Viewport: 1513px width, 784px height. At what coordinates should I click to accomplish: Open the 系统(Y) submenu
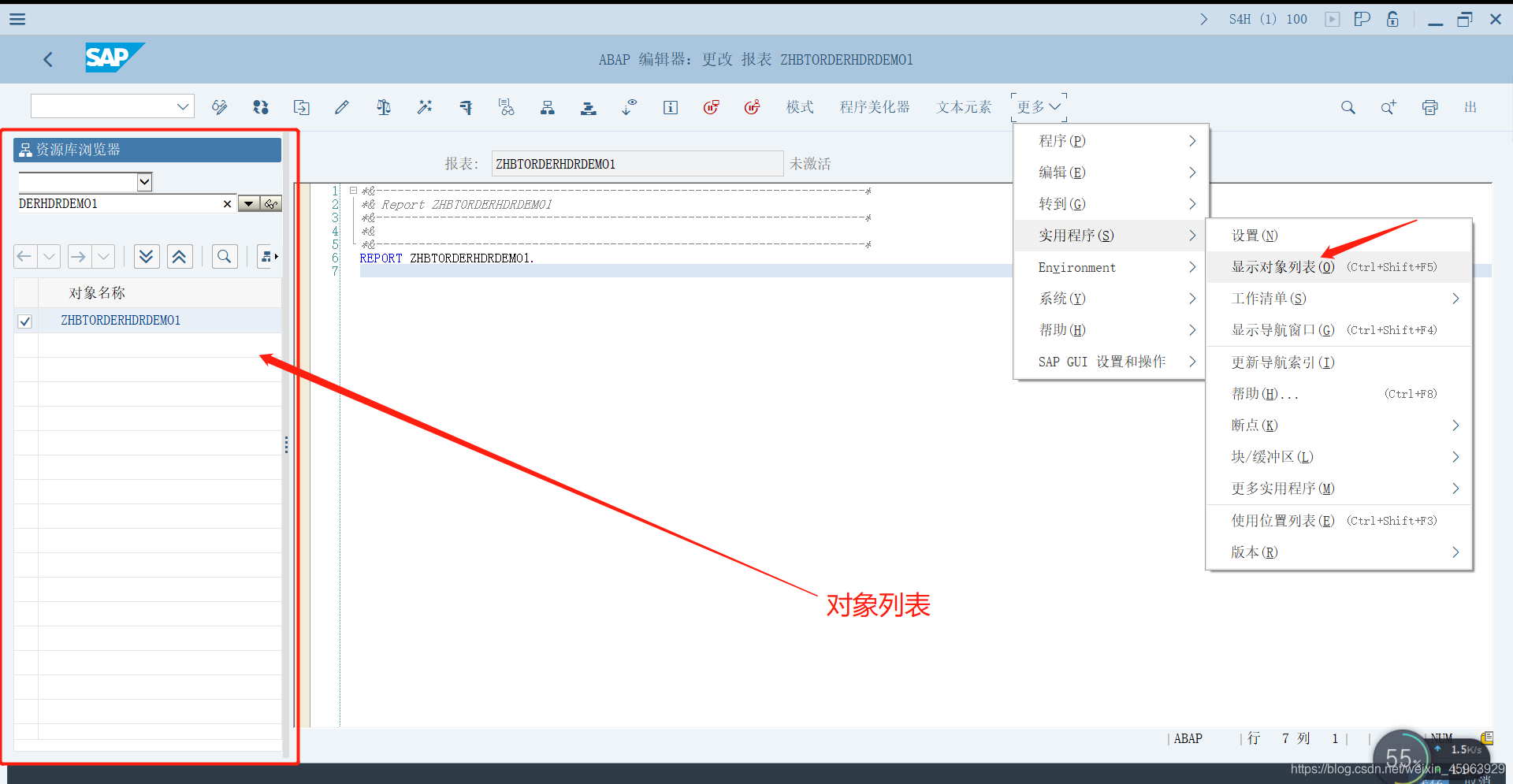(x=1110, y=299)
